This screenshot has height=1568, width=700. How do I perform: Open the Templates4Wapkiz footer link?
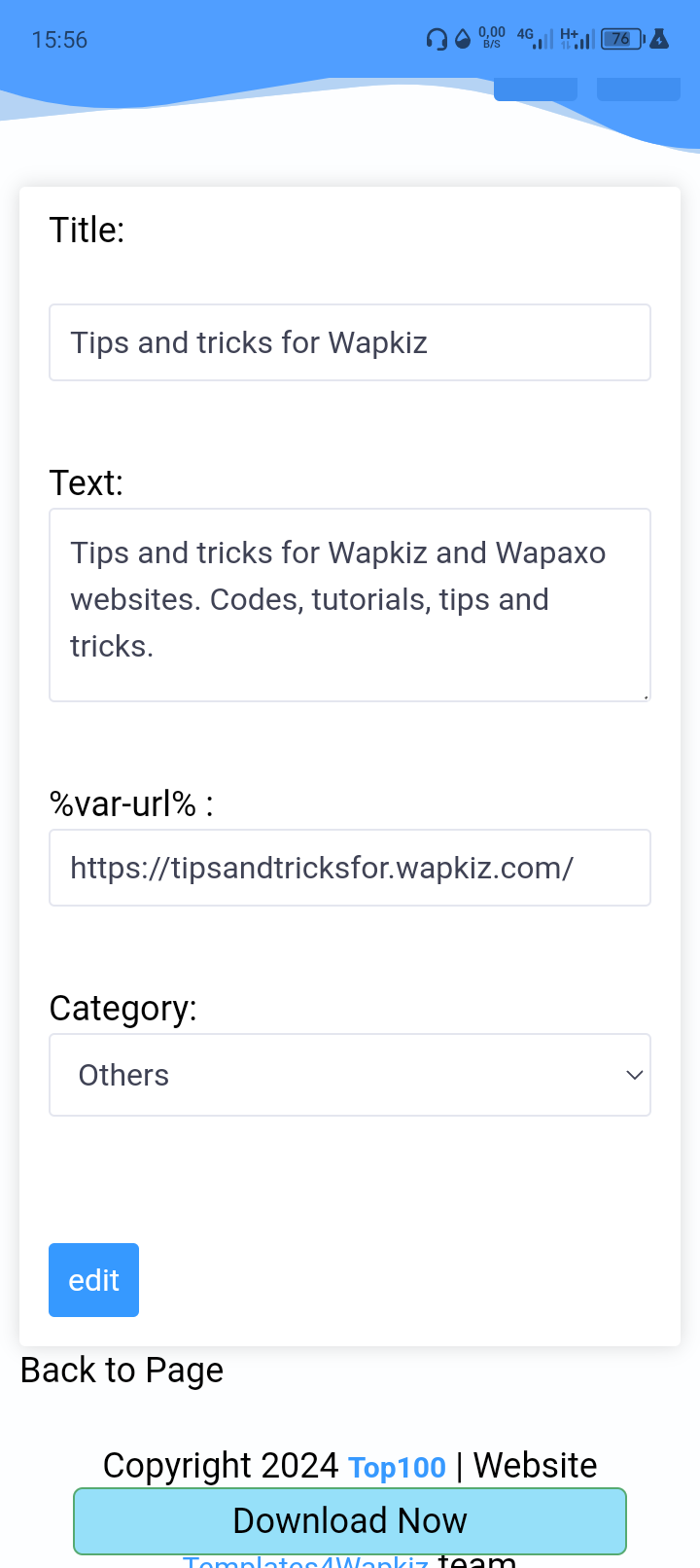[x=305, y=1561]
